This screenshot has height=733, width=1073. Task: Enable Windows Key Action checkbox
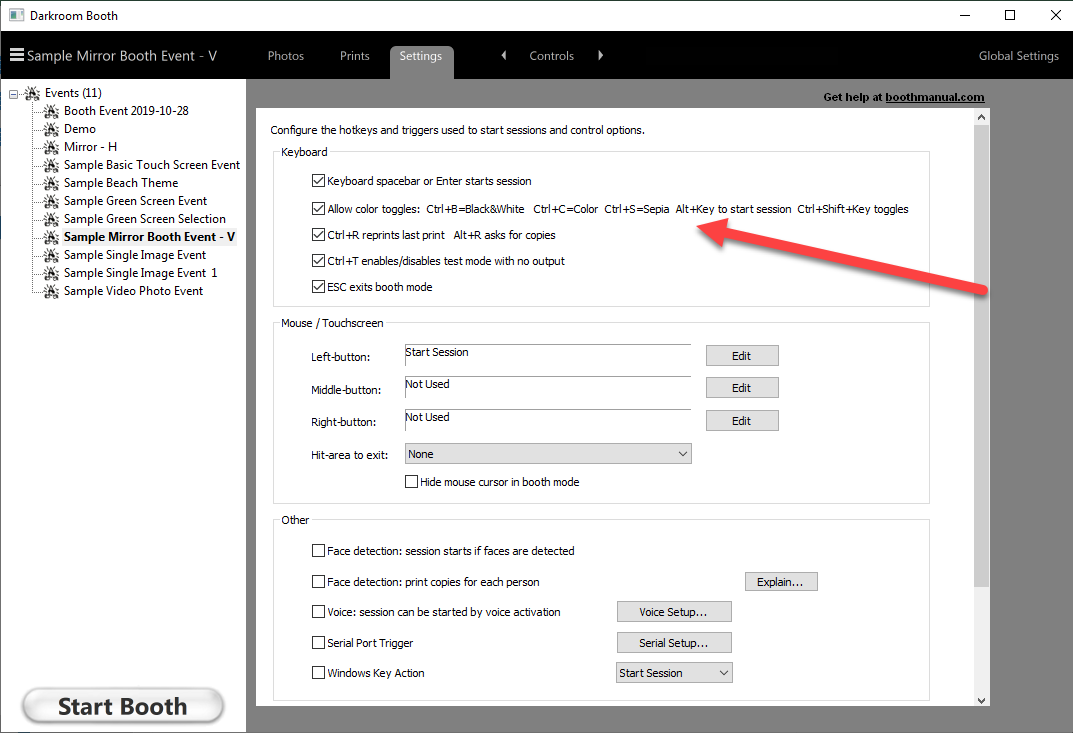click(318, 673)
